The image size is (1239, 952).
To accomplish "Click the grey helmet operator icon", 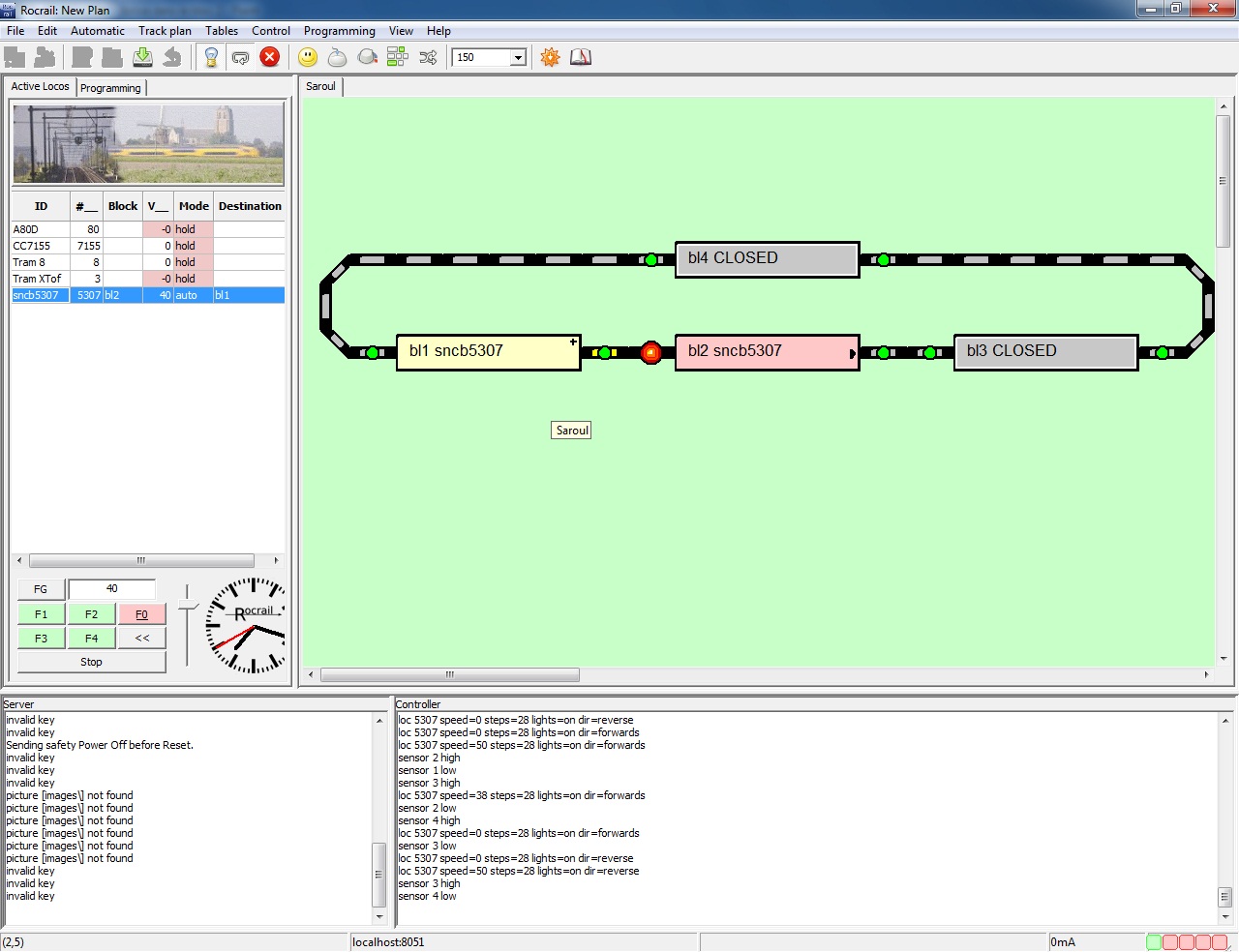I will (x=368, y=57).
